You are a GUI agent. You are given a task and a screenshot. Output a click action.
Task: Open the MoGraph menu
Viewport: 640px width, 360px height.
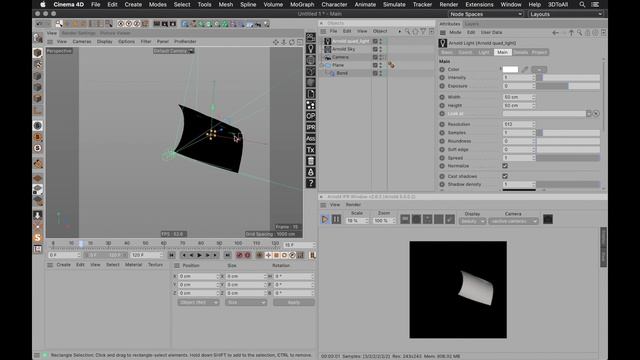302,4
